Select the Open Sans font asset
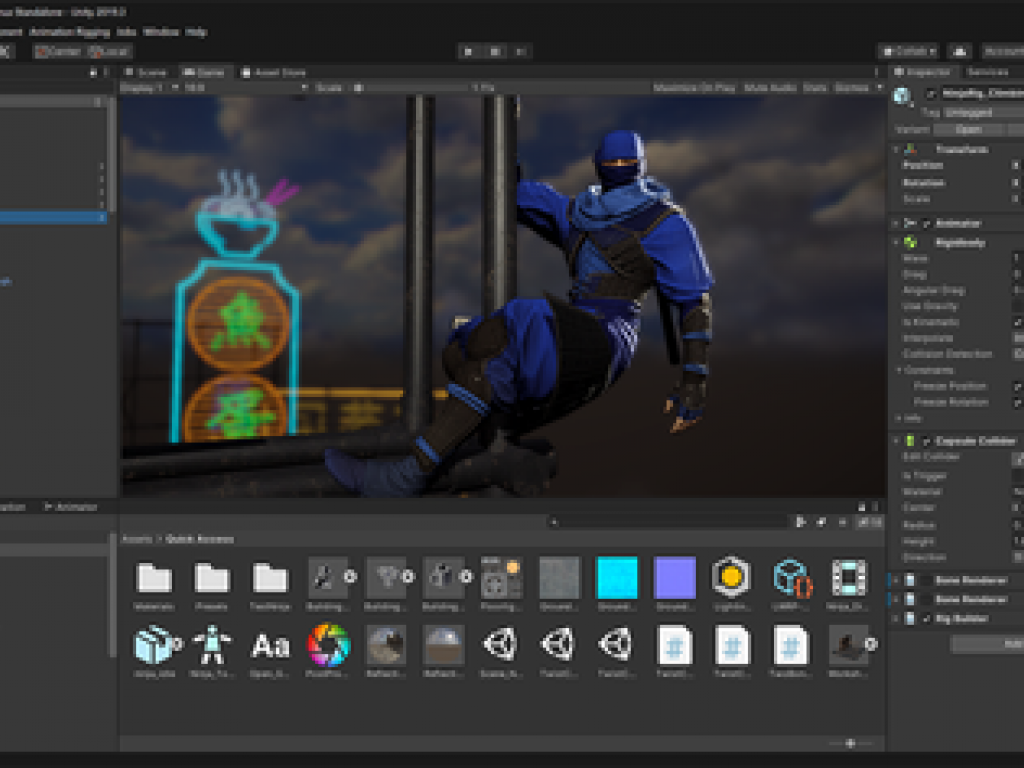Screen dimensions: 1024x768 point(270,646)
